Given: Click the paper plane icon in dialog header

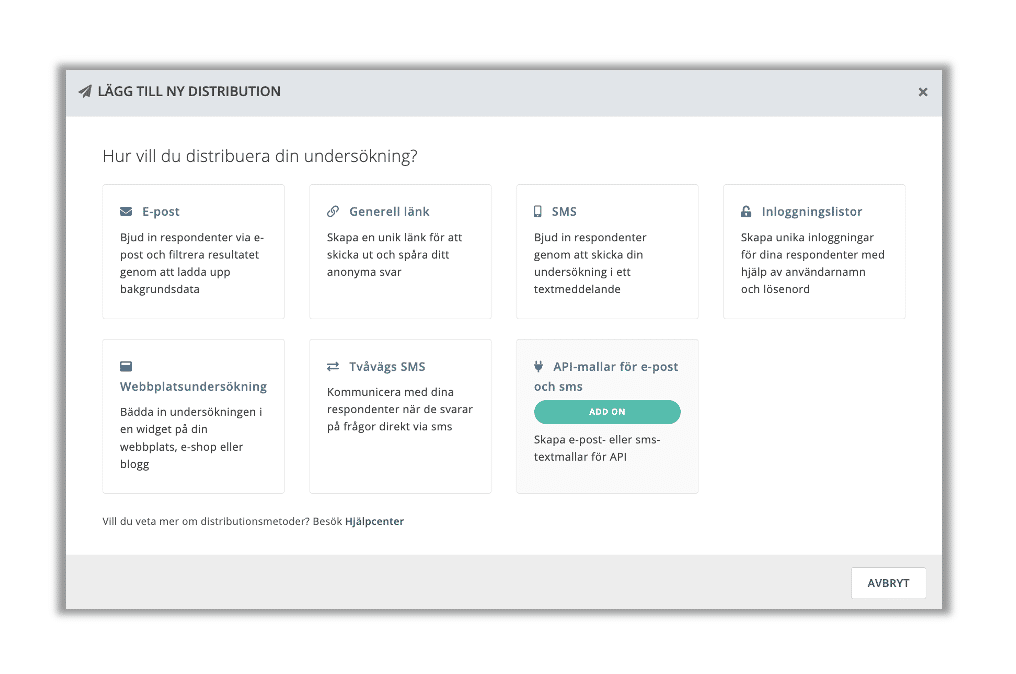Looking at the screenshot, I should click(x=85, y=91).
